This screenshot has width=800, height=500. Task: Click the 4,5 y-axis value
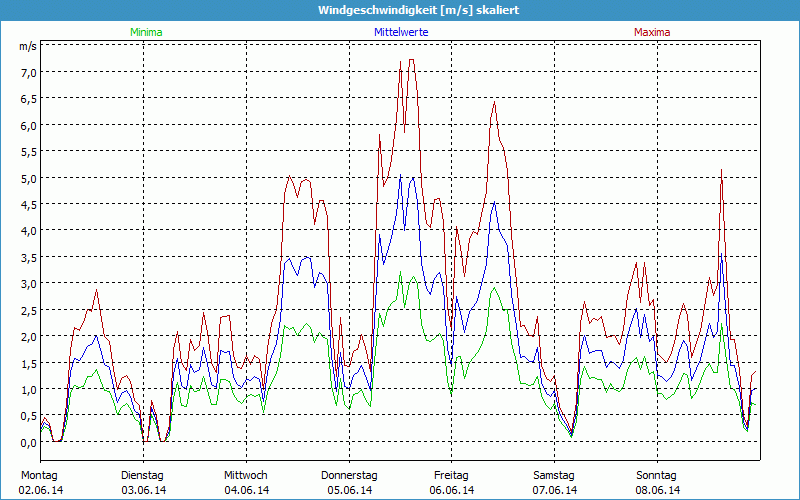[29, 205]
